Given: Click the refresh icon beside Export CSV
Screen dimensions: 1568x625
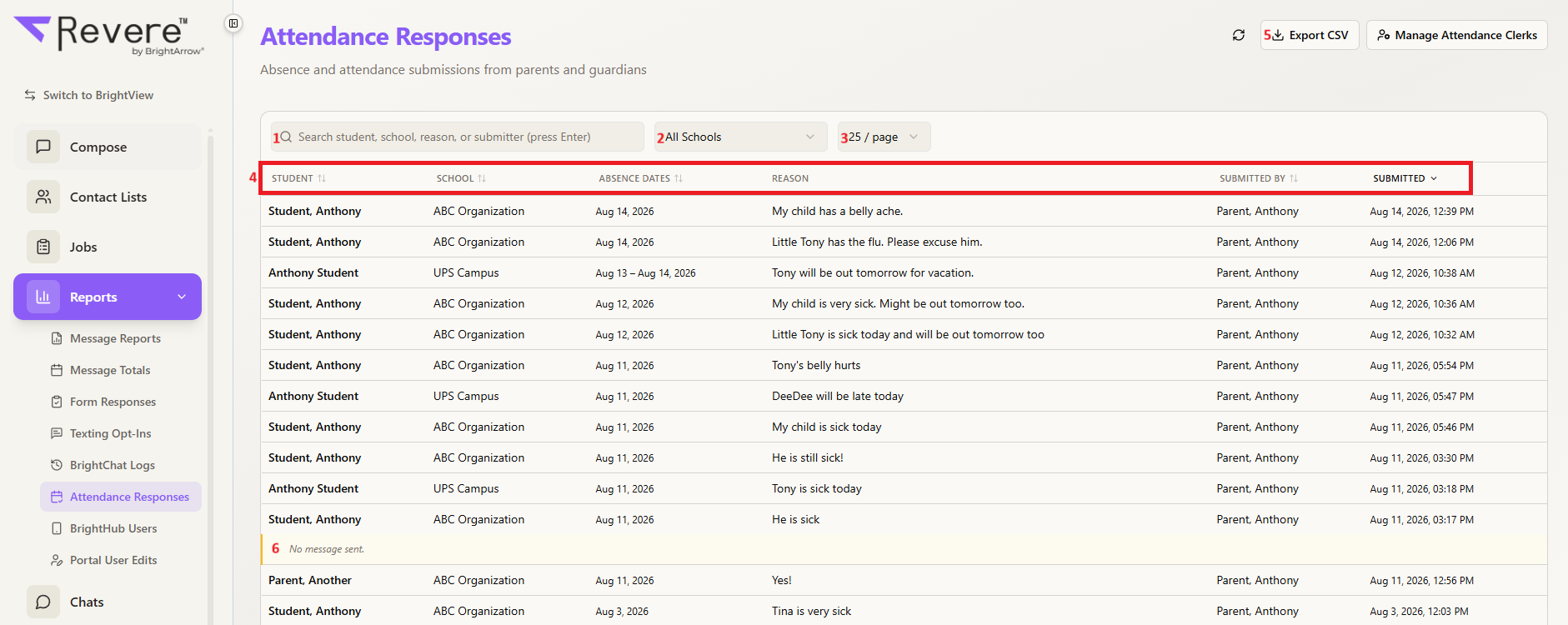Looking at the screenshot, I should 1239,35.
